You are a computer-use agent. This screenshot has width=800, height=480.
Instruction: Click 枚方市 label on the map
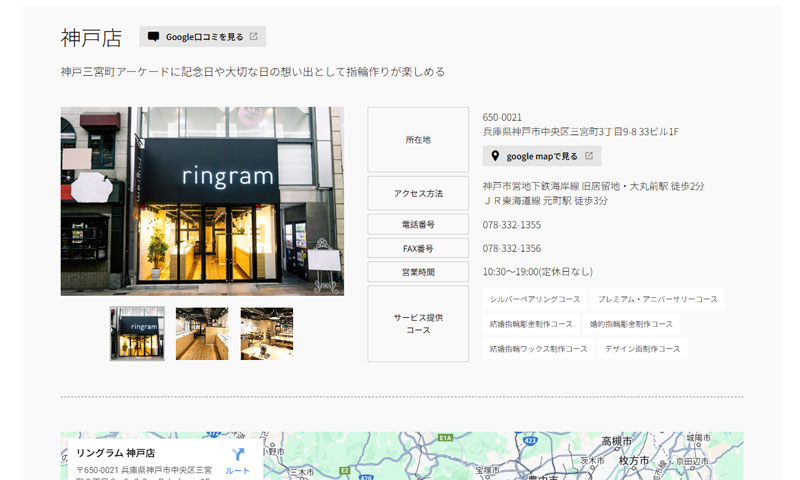pos(634,461)
